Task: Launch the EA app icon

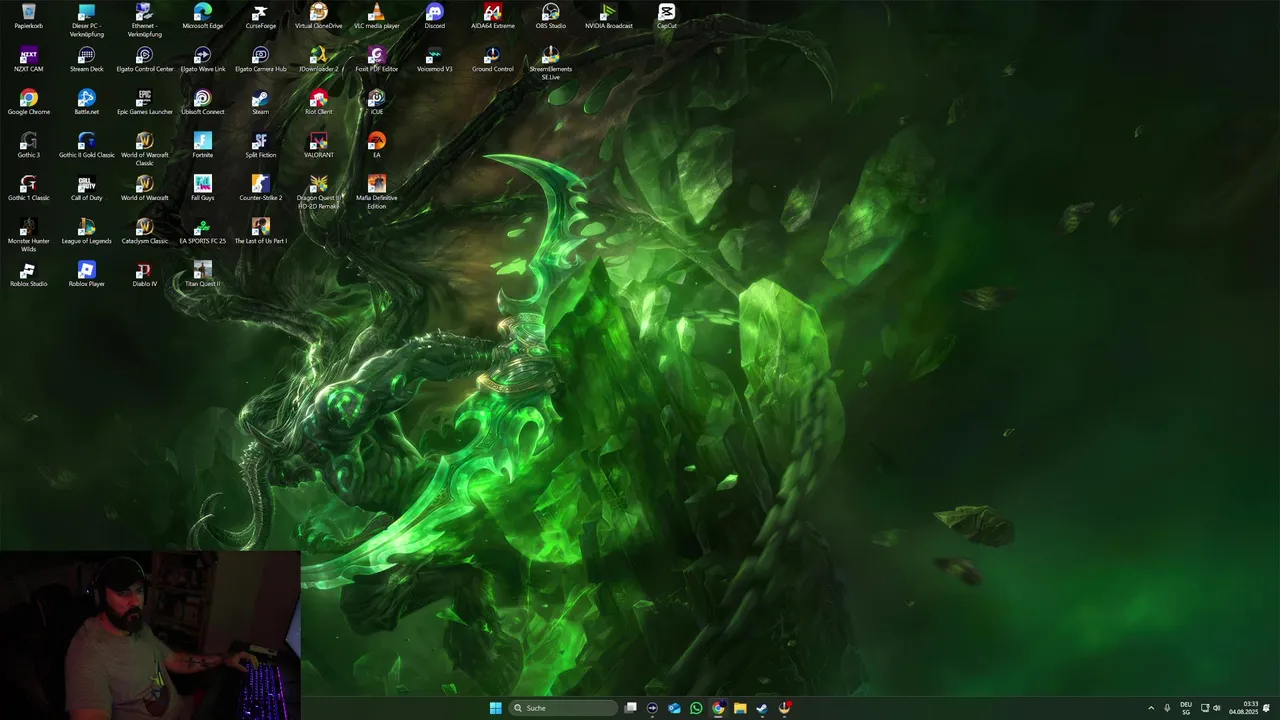Action: pos(377,145)
